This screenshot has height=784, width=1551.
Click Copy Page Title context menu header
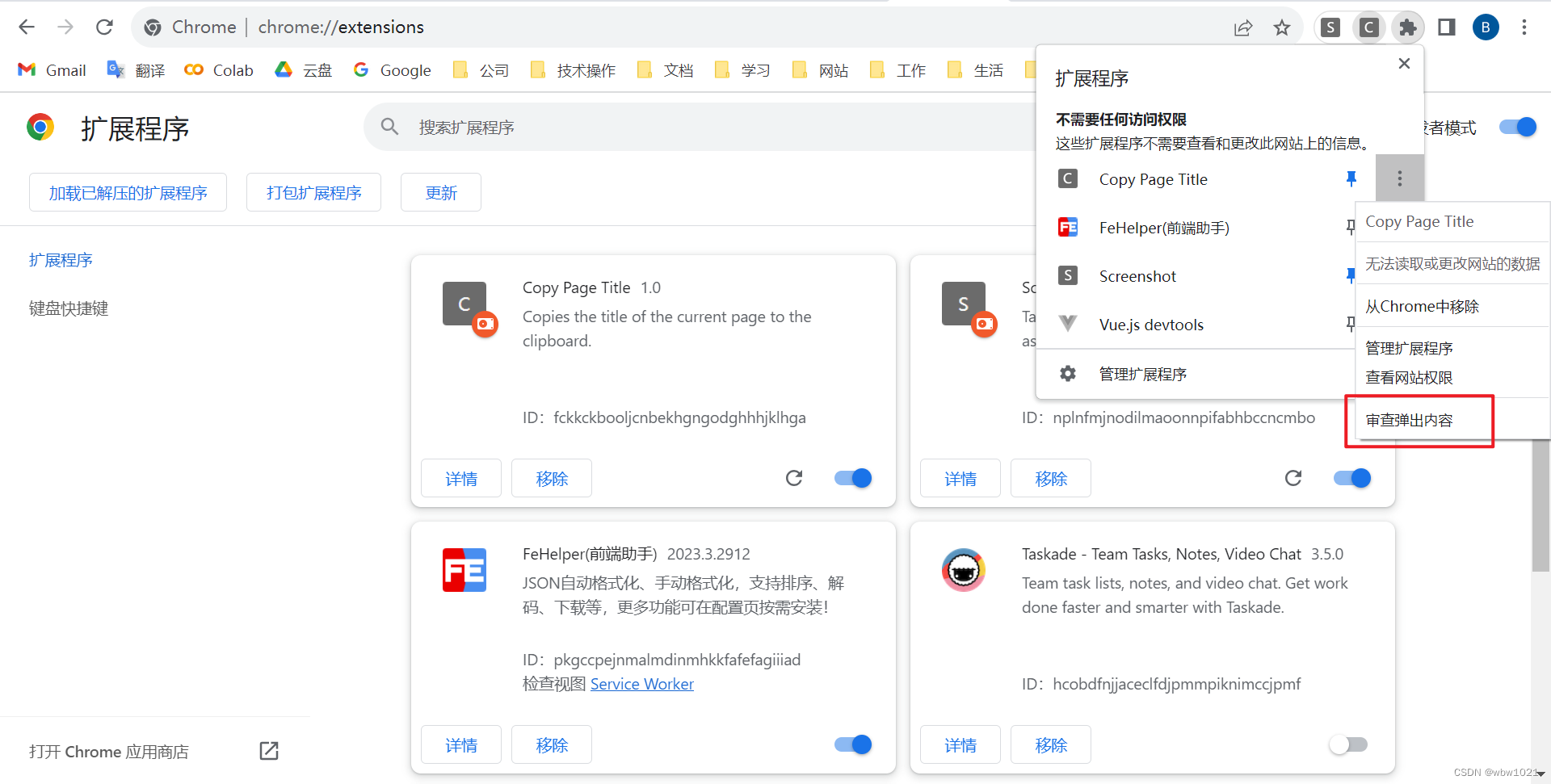1452,221
